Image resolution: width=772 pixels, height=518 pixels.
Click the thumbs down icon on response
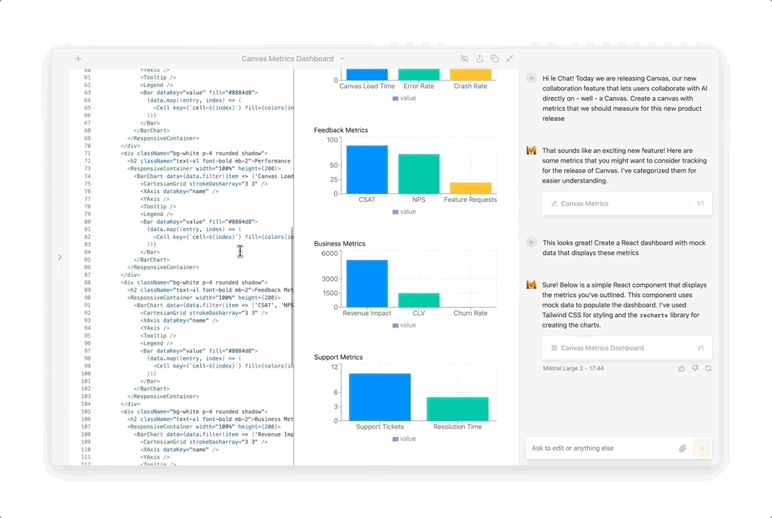(x=695, y=368)
